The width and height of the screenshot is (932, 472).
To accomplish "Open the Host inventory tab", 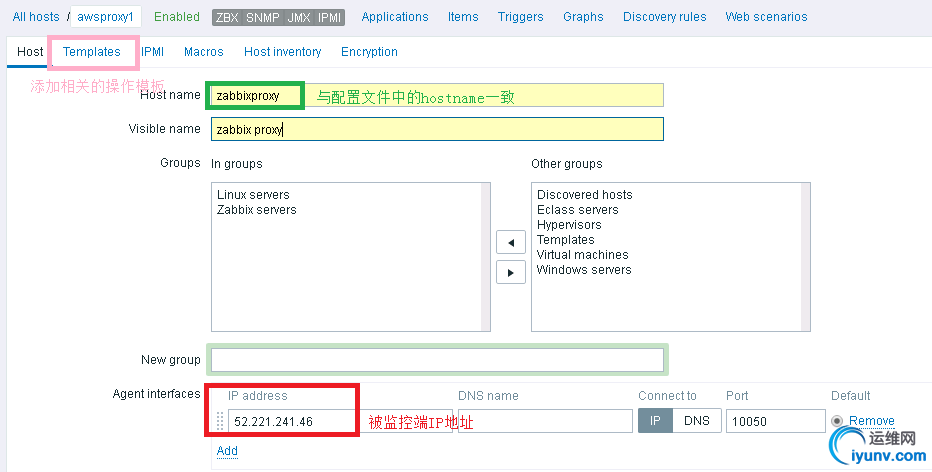I will (282, 52).
